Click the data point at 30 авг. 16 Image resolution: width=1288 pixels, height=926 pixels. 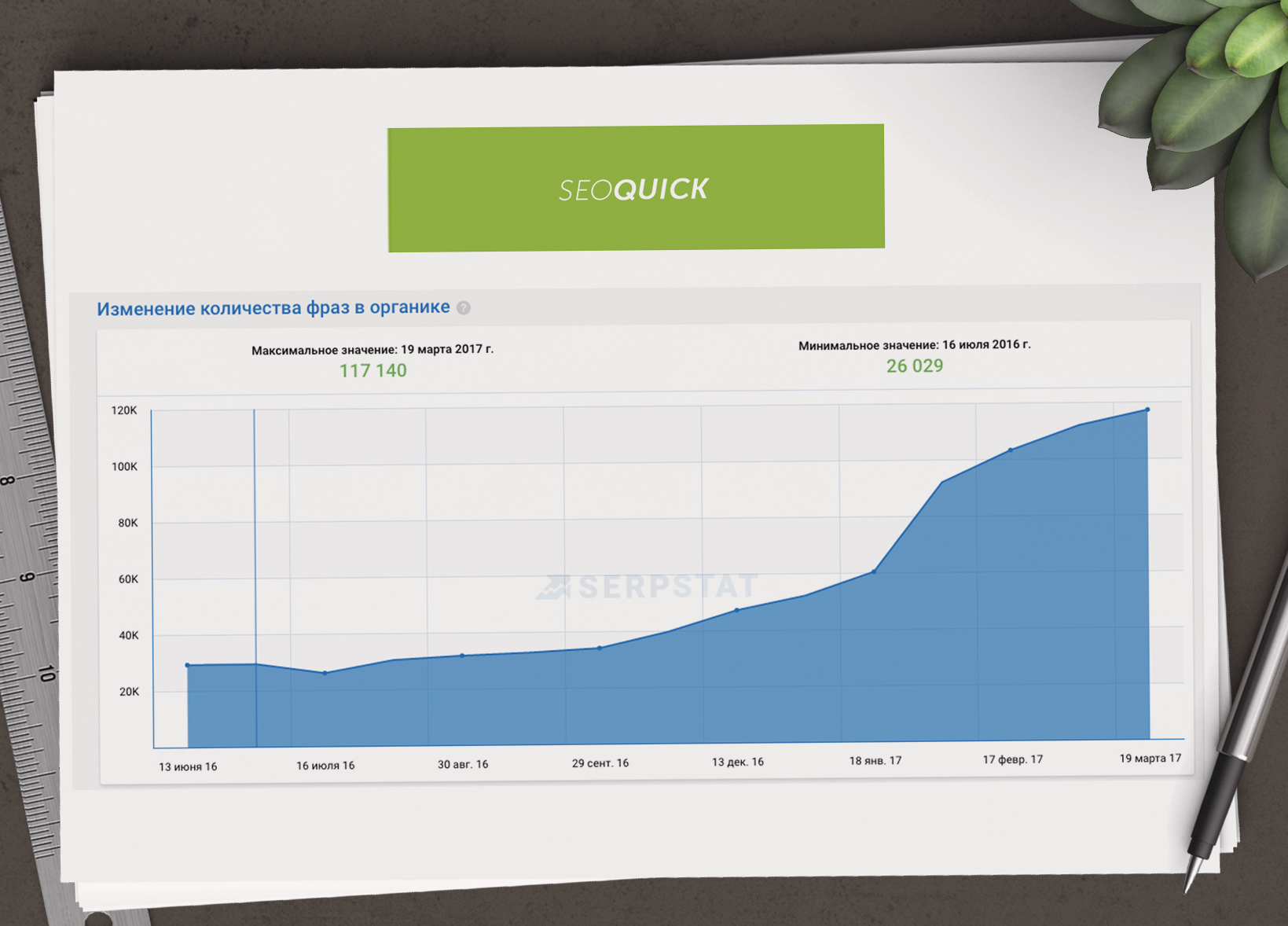(x=462, y=656)
